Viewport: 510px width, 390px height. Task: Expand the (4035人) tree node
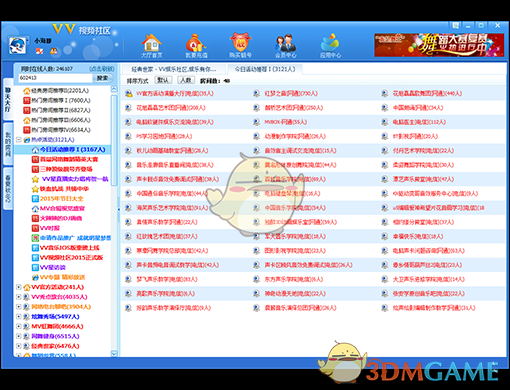coord(19,297)
